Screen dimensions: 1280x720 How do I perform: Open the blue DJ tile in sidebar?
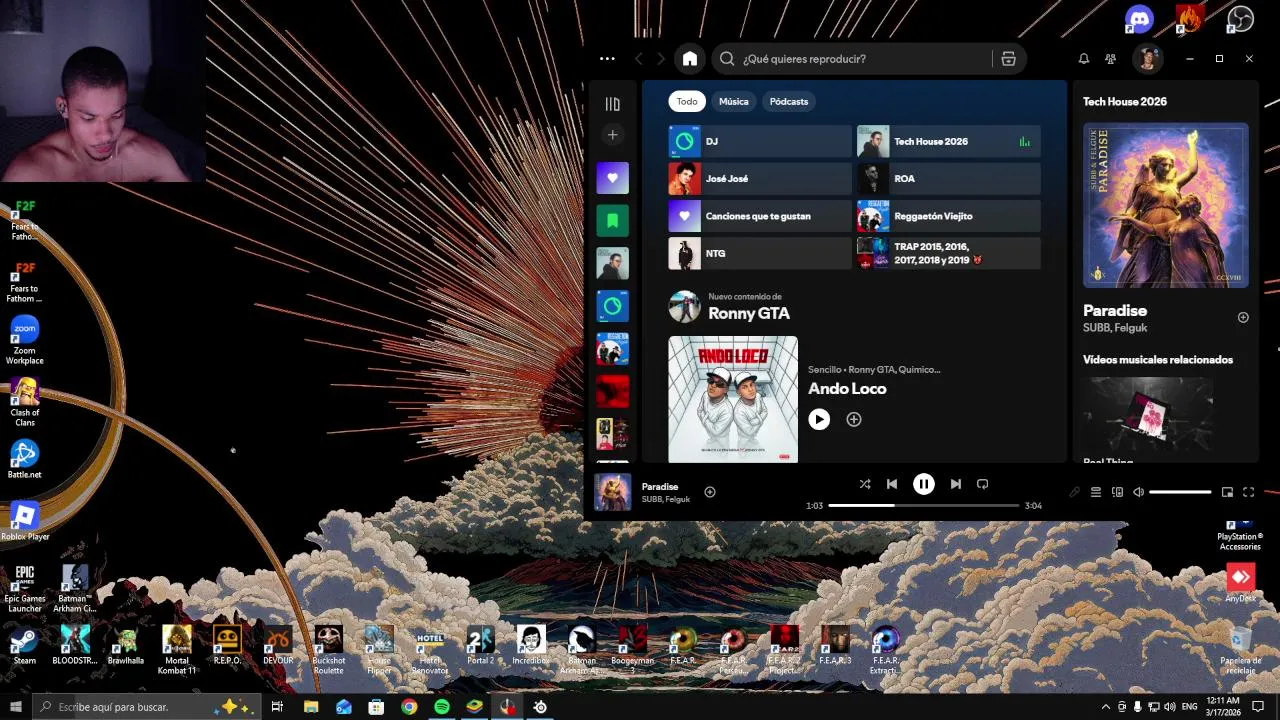tap(613, 306)
